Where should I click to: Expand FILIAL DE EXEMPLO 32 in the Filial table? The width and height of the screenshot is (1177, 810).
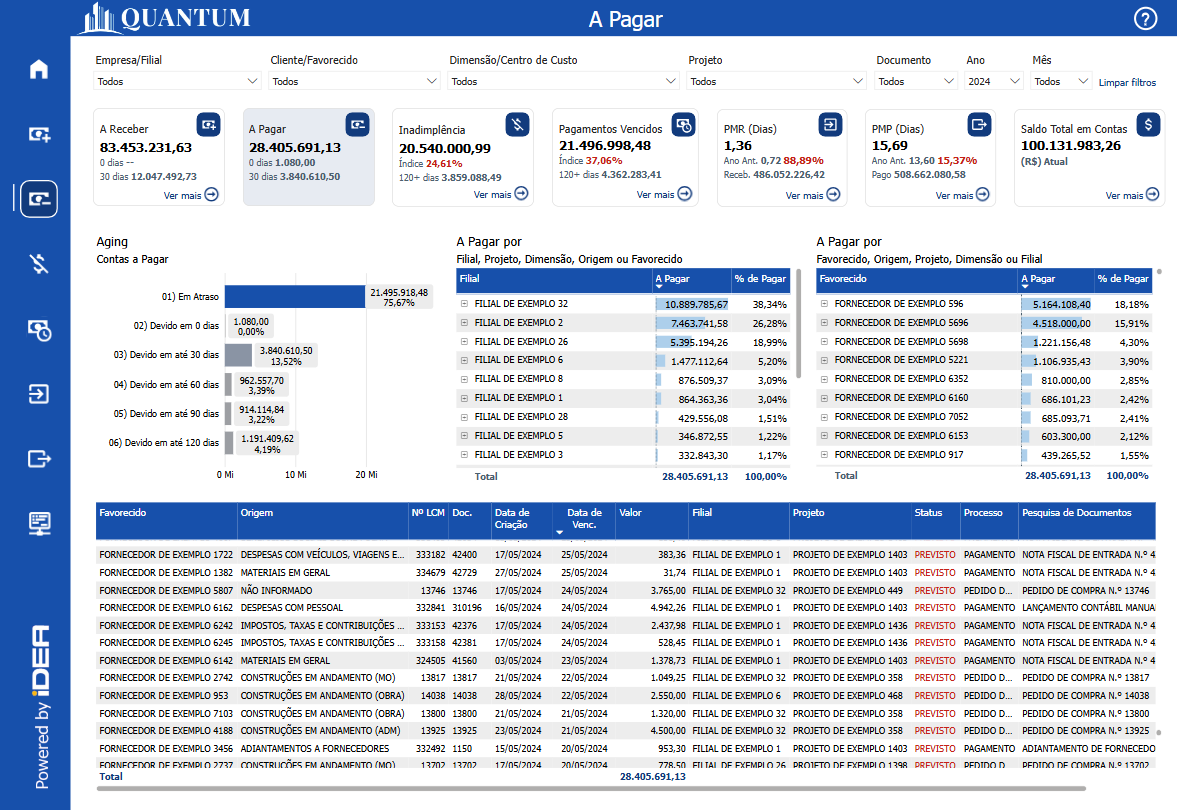pos(463,301)
